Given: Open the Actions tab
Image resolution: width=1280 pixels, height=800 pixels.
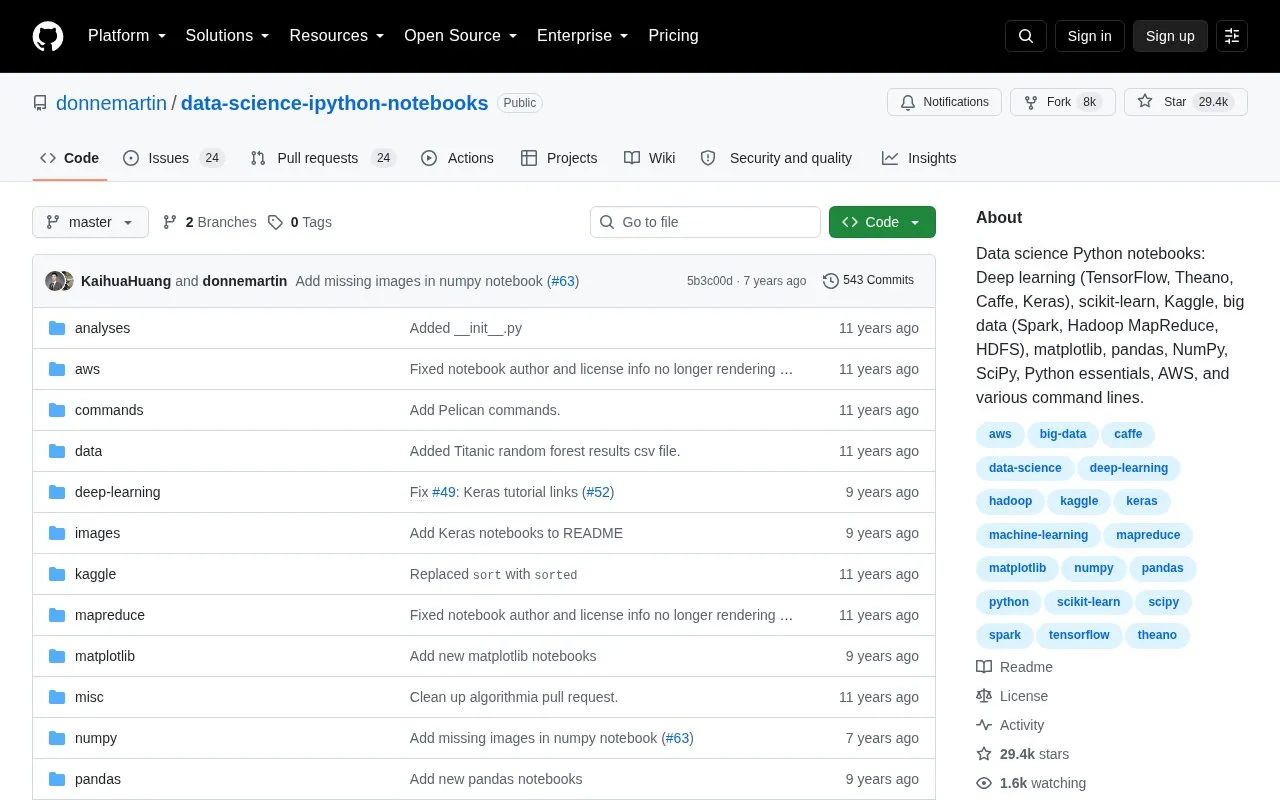Looking at the screenshot, I should 457,158.
